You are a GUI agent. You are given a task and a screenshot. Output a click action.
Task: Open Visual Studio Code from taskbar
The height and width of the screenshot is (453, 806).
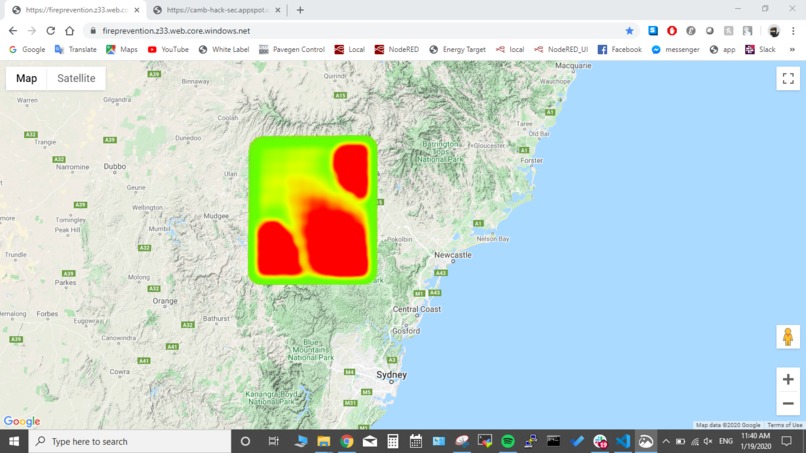point(623,441)
